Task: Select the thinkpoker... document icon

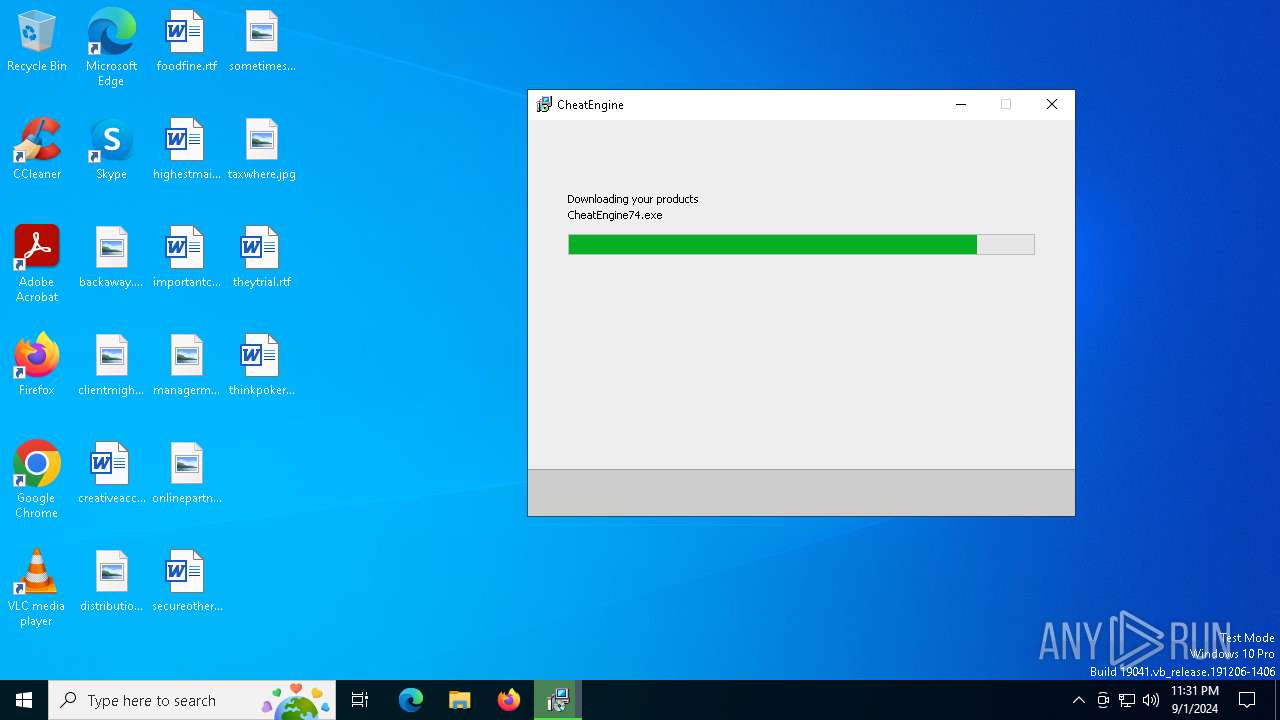Action: (x=262, y=366)
